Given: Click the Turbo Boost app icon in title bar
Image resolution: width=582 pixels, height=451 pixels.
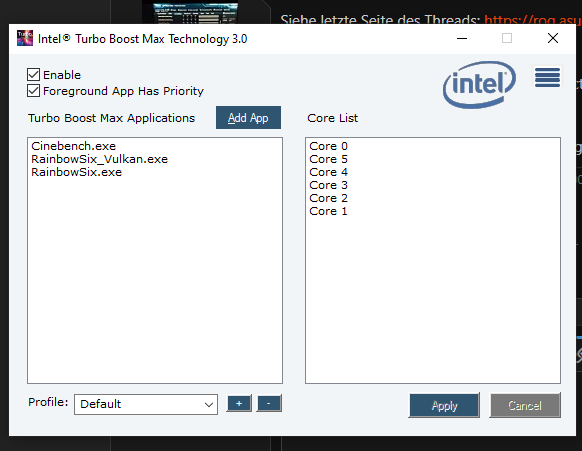Looking at the screenshot, I should (25, 38).
